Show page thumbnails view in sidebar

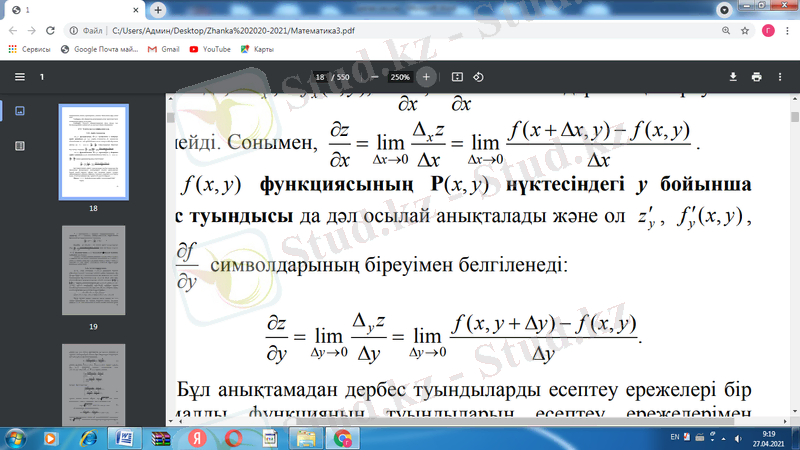(x=20, y=111)
